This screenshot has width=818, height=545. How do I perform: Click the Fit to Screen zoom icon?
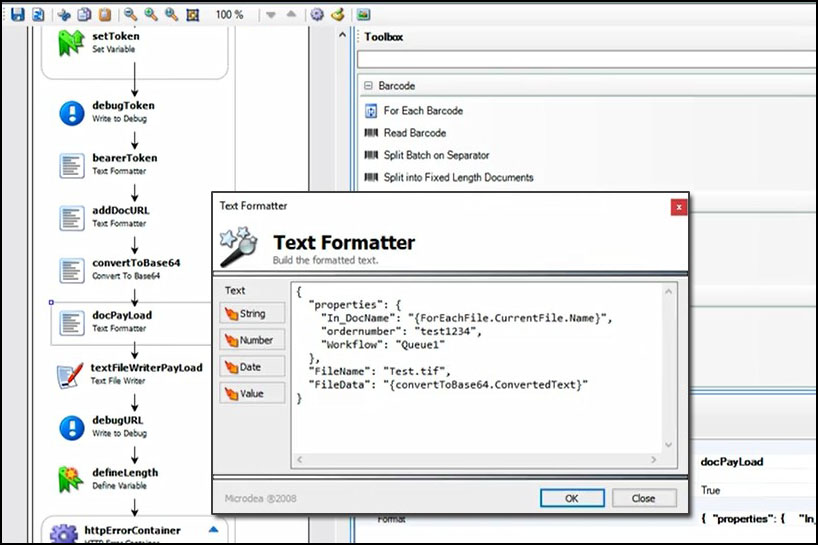click(x=193, y=15)
